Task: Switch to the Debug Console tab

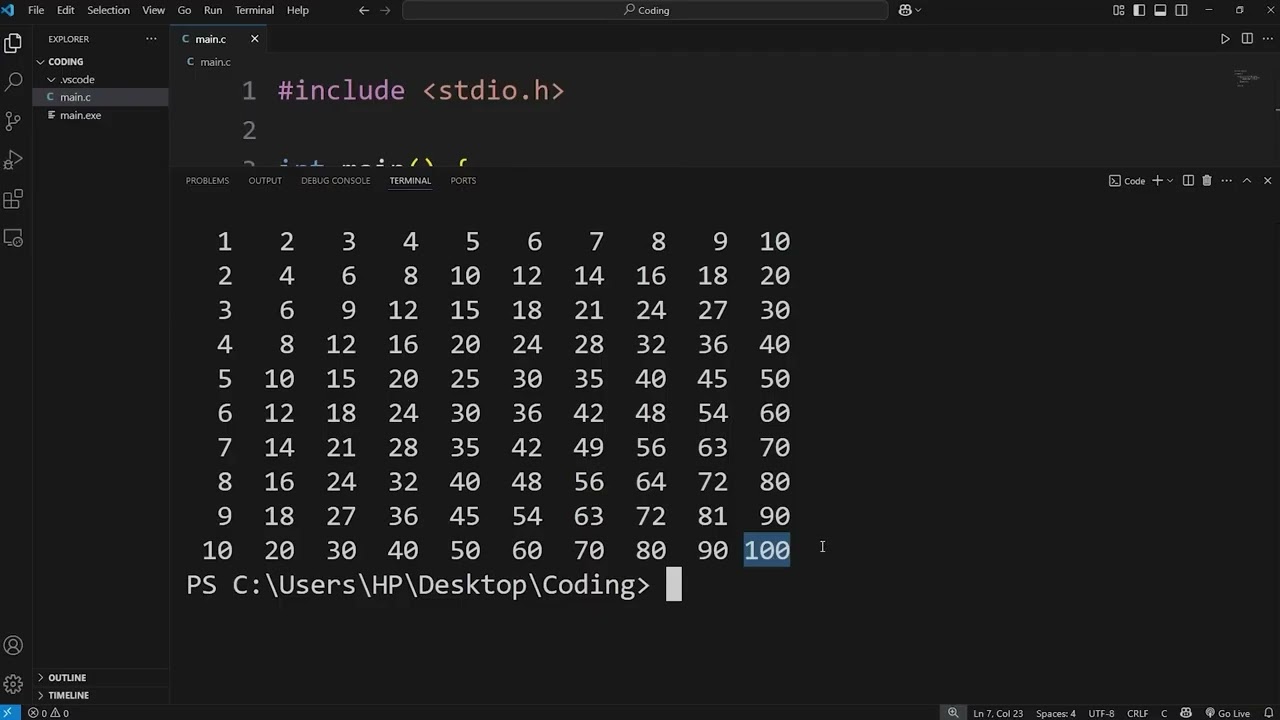Action: [335, 181]
